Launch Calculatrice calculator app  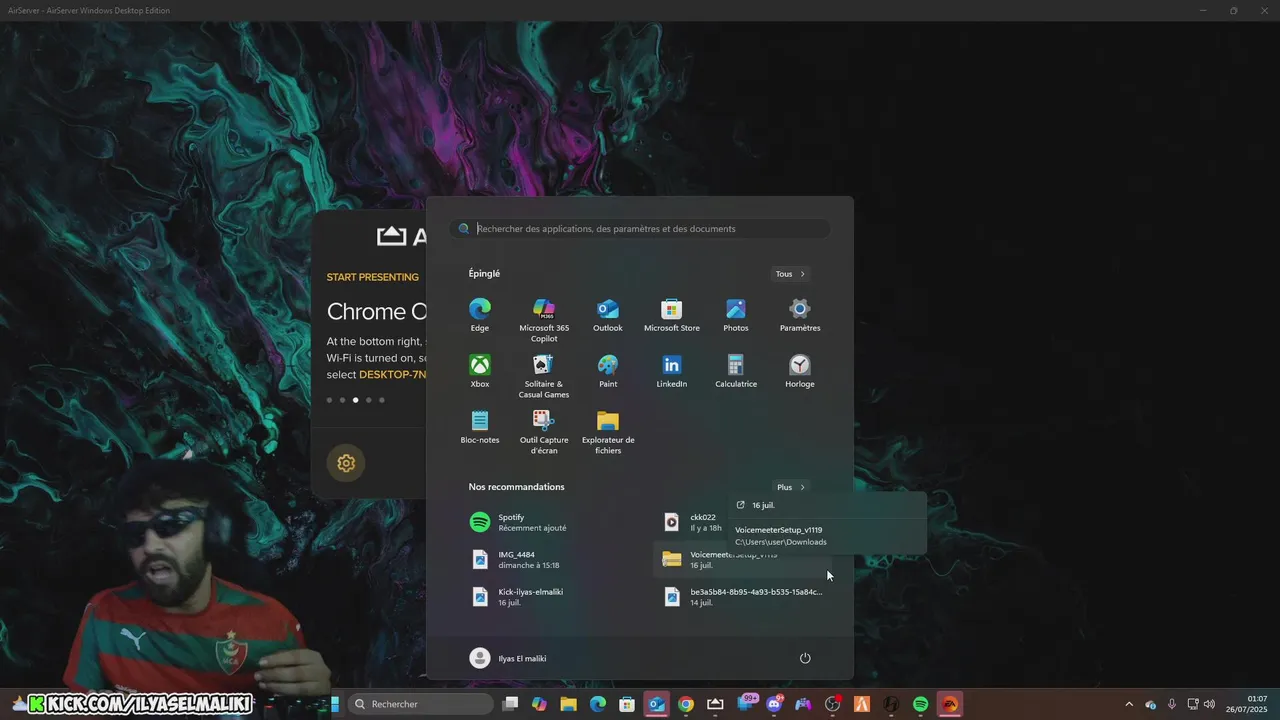pos(736,371)
